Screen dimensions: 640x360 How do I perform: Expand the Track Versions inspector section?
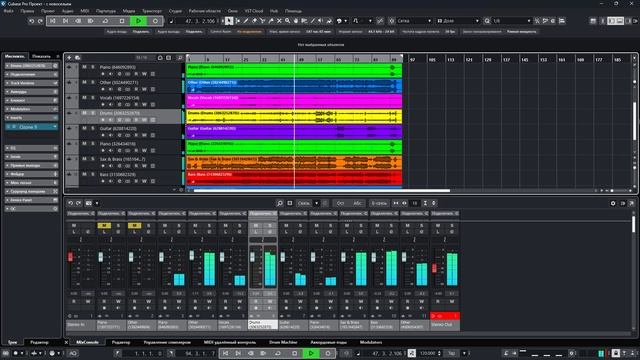pos(31,83)
